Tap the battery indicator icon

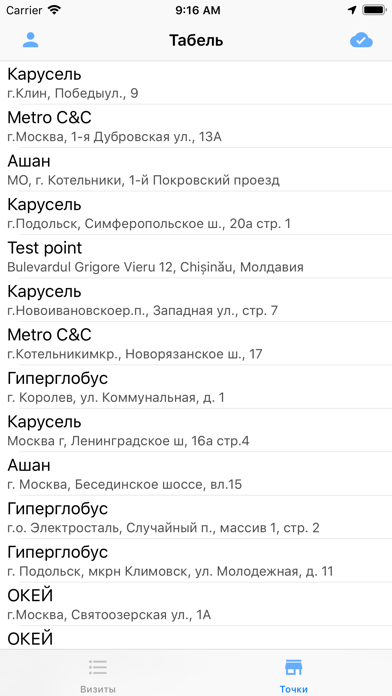point(374,10)
